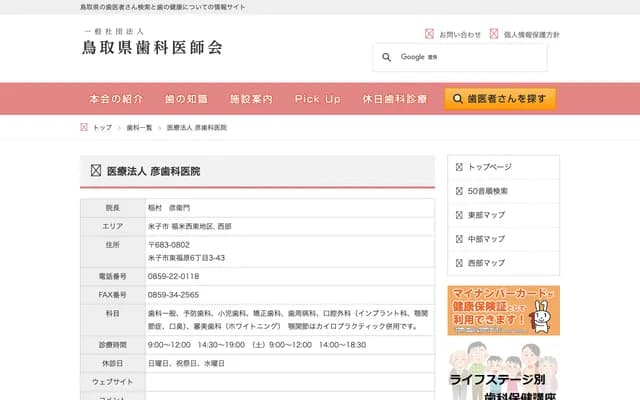Open the マイナンバーカード health insurance banner

[503, 310]
